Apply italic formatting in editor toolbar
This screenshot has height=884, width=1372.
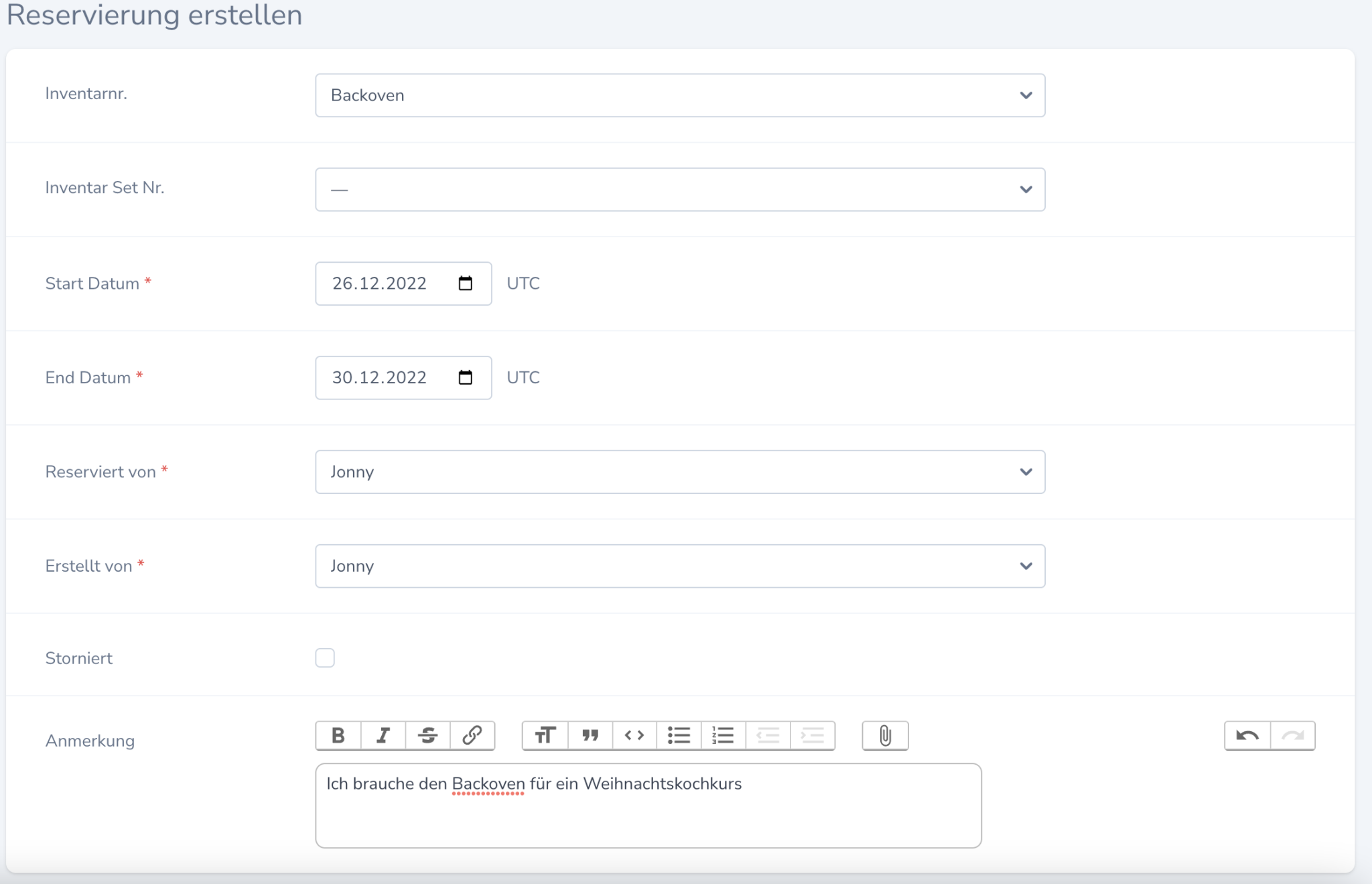383,736
